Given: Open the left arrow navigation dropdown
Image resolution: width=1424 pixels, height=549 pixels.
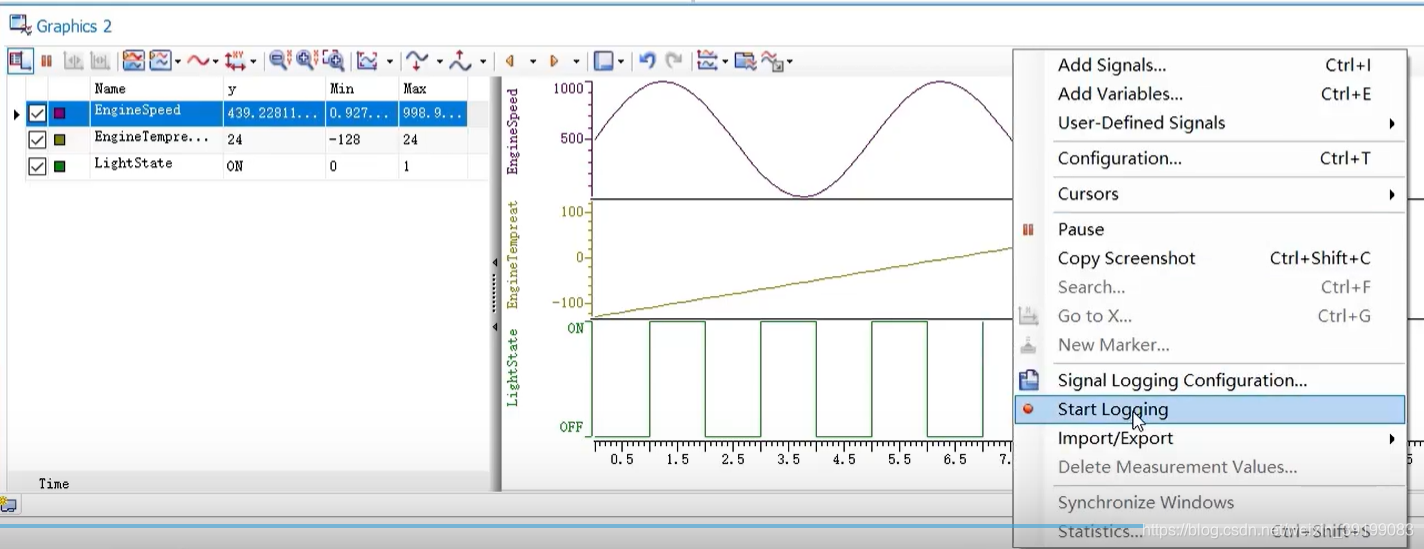Looking at the screenshot, I should pyautogui.click(x=533, y=62).
